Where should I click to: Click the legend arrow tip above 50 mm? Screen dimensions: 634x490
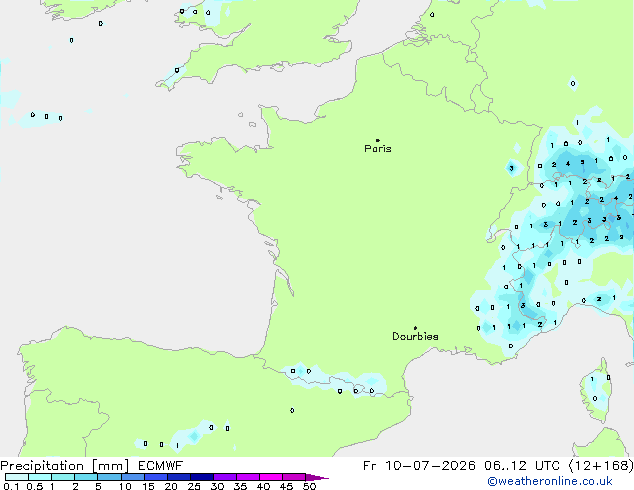point(317,477)
